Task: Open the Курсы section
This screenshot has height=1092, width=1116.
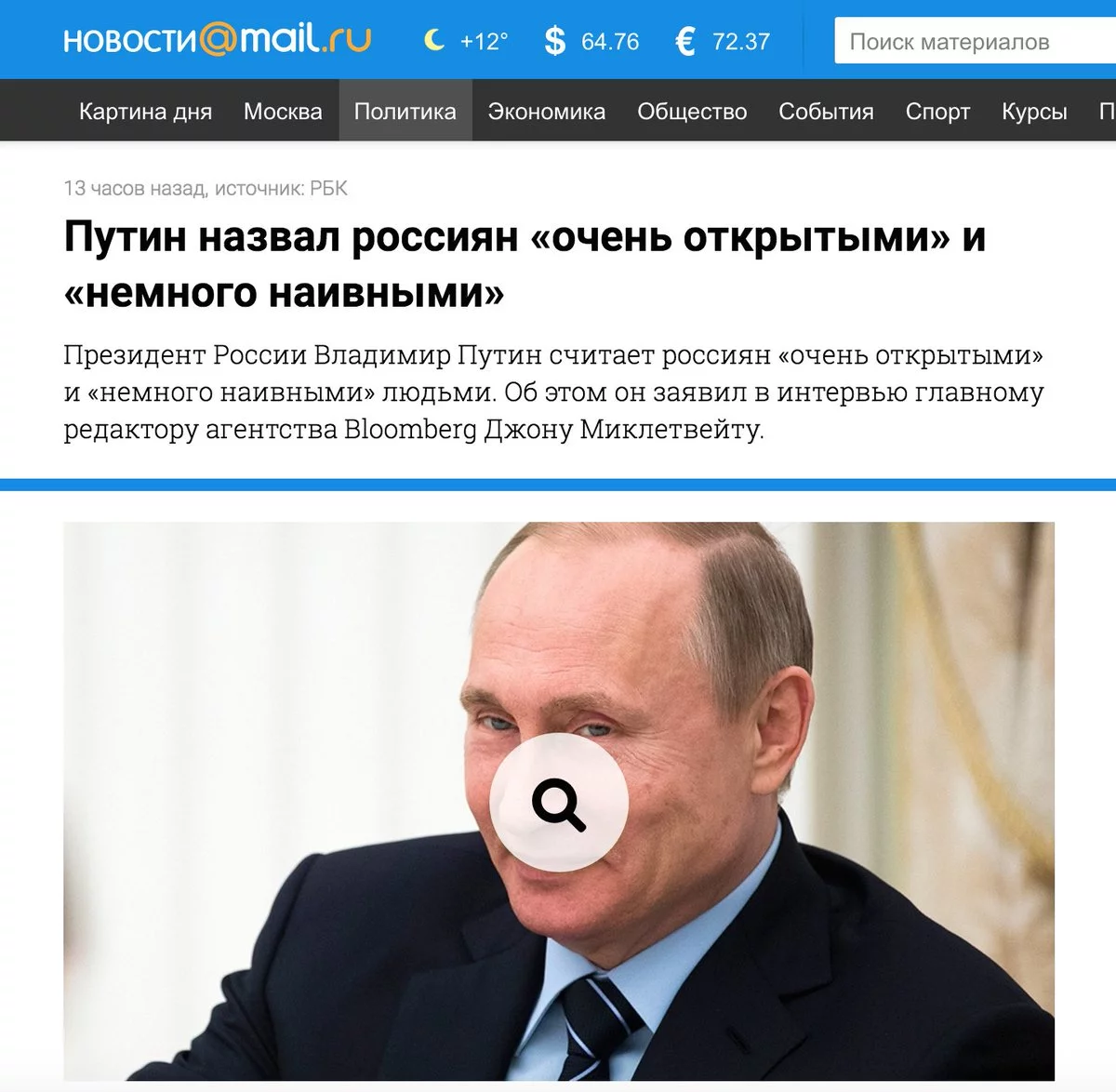Action: pos(1034,112)
